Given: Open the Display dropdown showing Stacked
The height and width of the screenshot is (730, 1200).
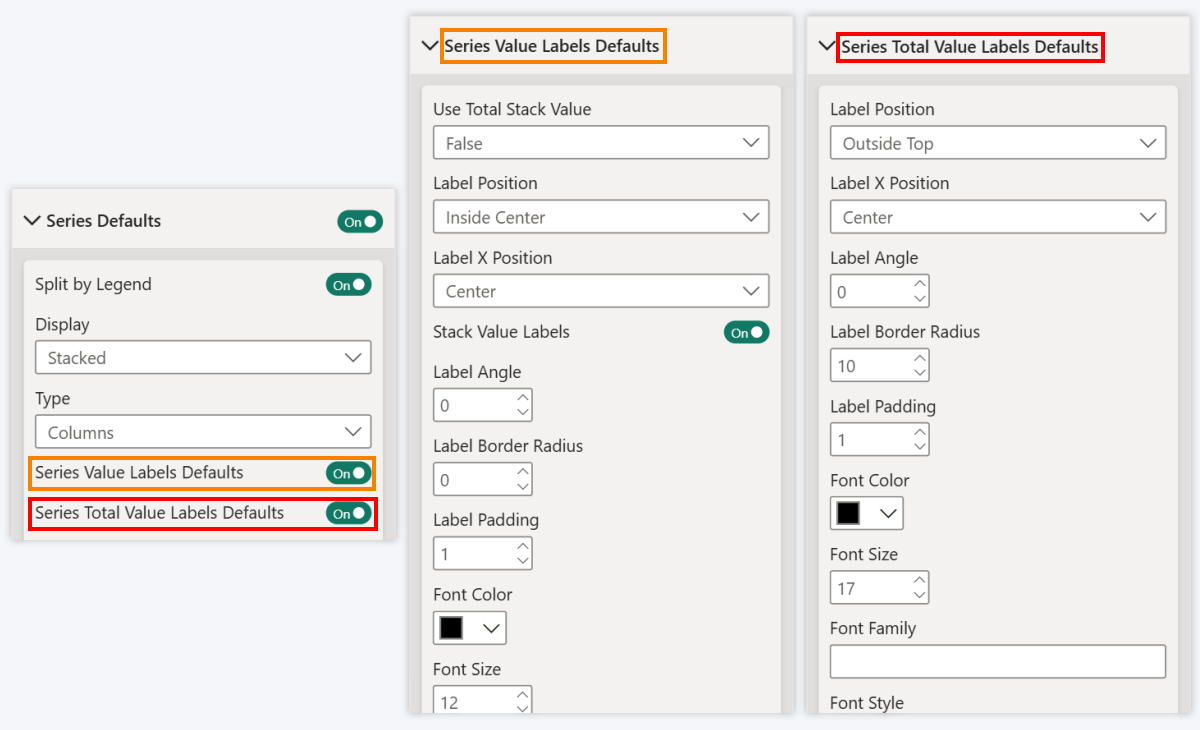Looking at the screenshot, I should tap(202, 358).
